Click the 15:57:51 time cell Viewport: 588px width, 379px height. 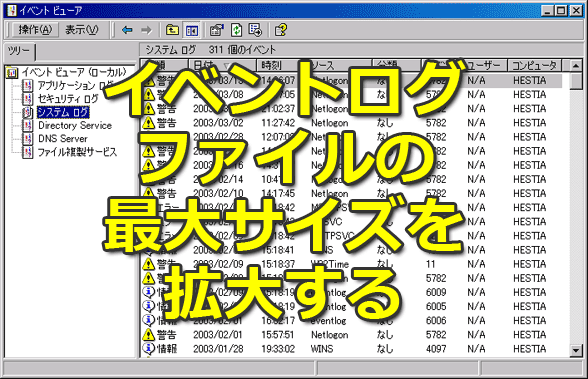point(278,335)
